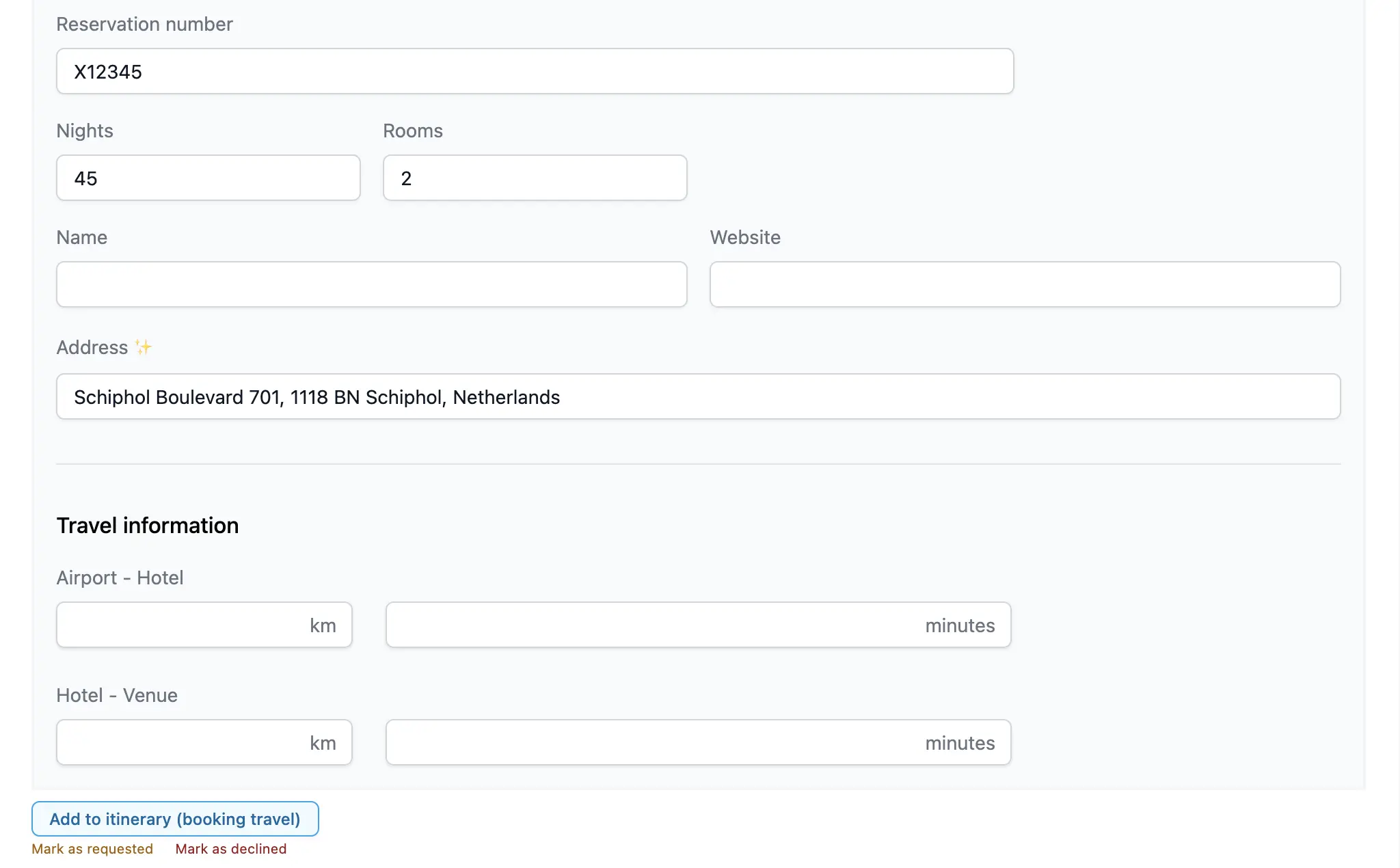Click the empty Website field
Image resolution: width=1400 pixels, height=868 pixels.
click(x=1025, y=284)
